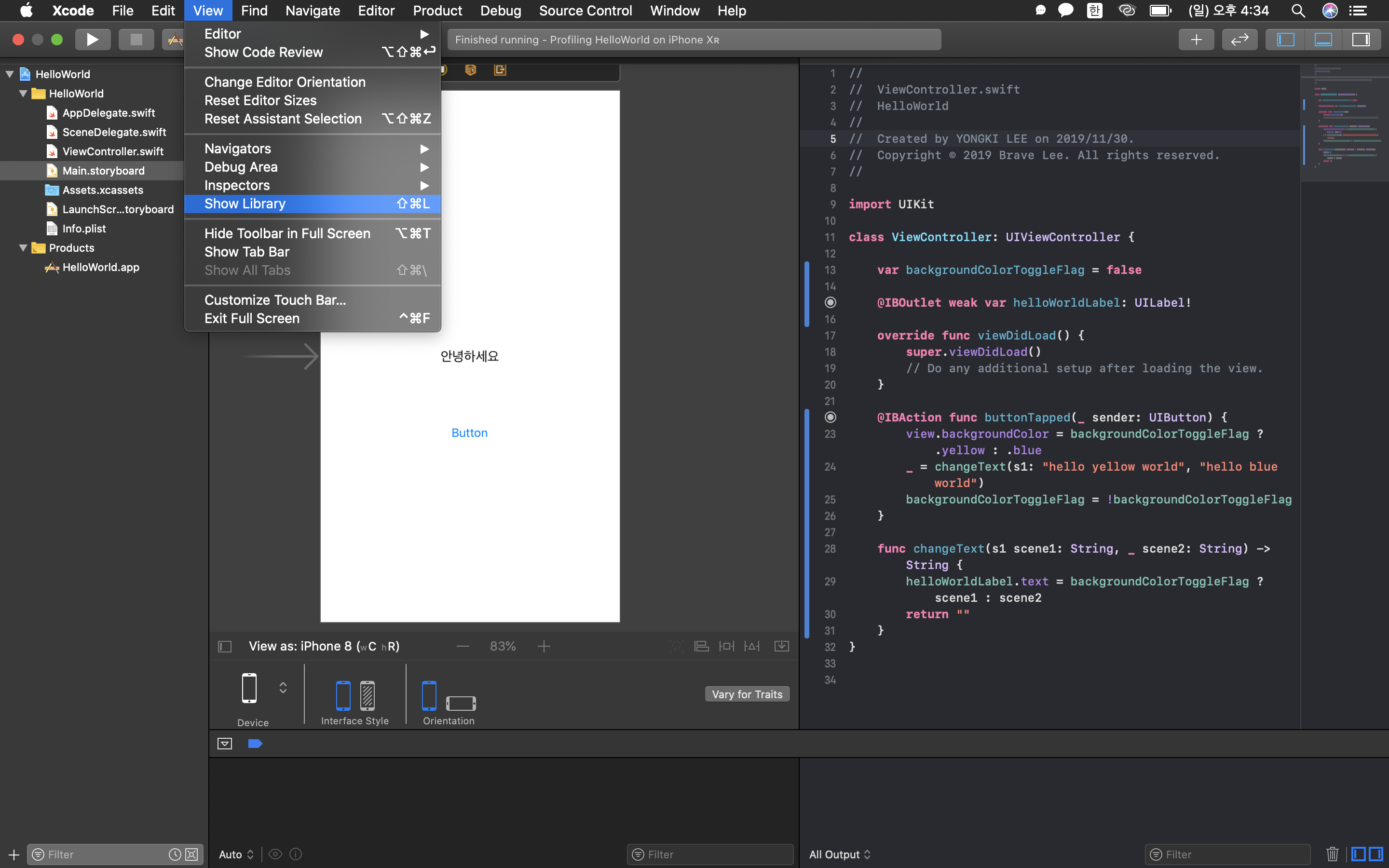Toggle the Navigator panel visibility
This screenshot has height=868, width=1389.
coord(1285,40)
